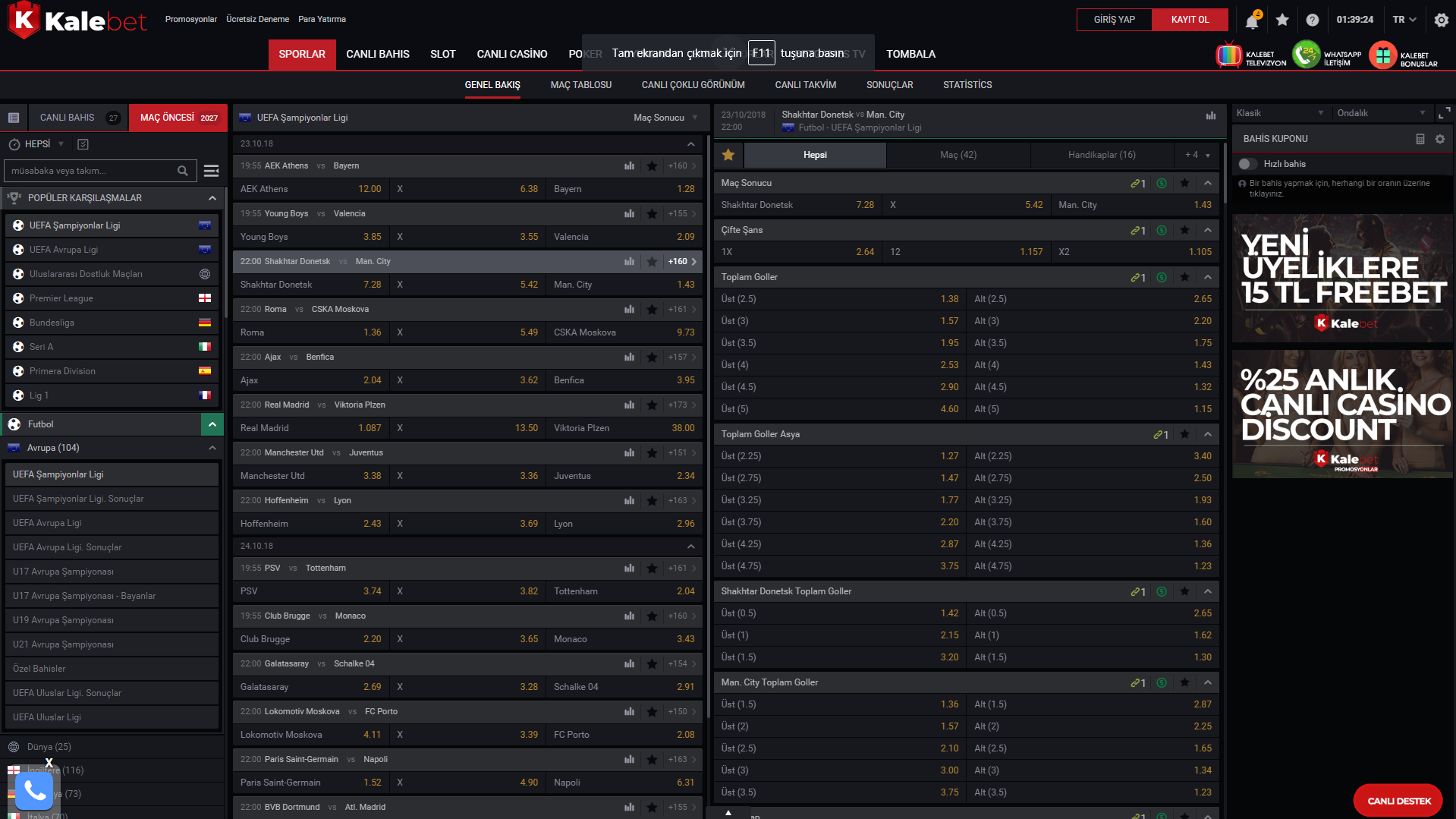
Task: Switch to the Maç Tablosu tab
Action: (x=580, y=85)
